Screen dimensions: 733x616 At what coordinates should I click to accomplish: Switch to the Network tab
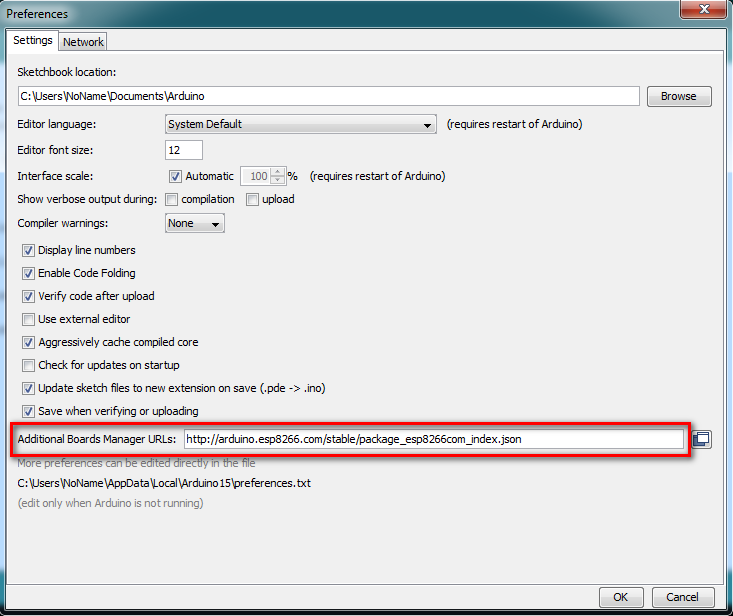pos(83,42)
